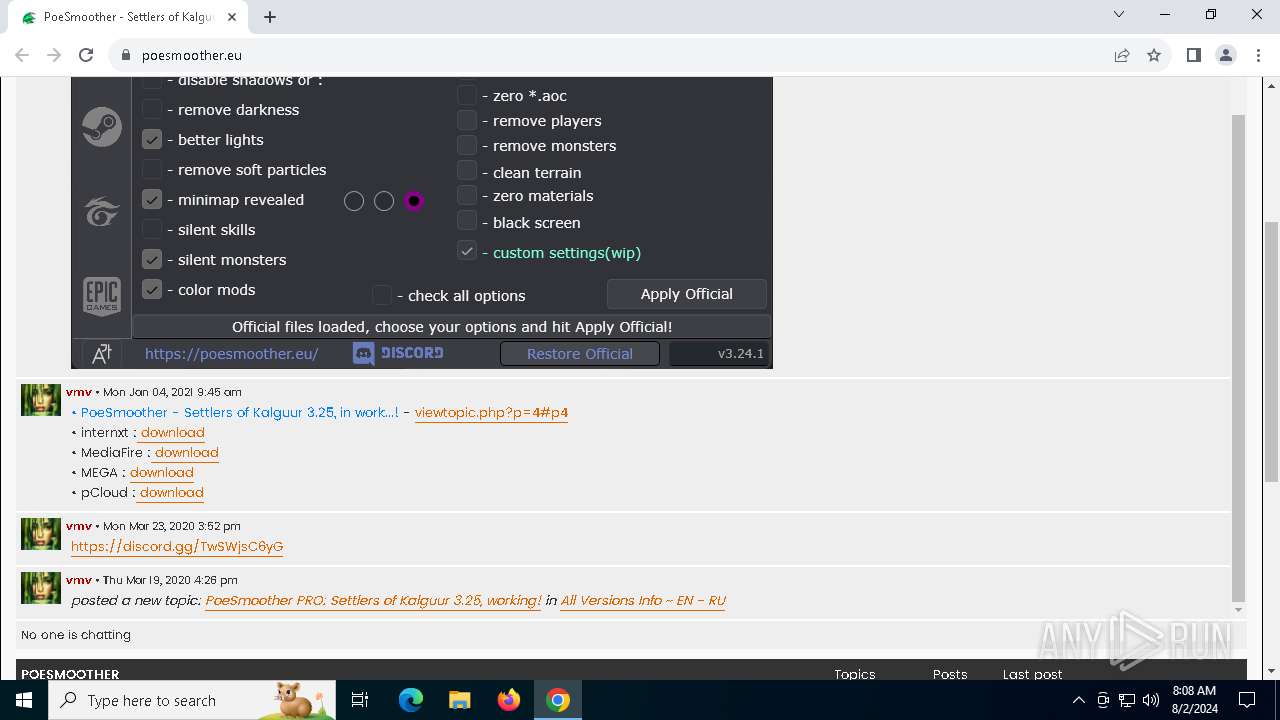Click the network icon in system tray
The height and width of the screenshot is (720, 1280).
pyautogui.click(x=1127, y=700)
